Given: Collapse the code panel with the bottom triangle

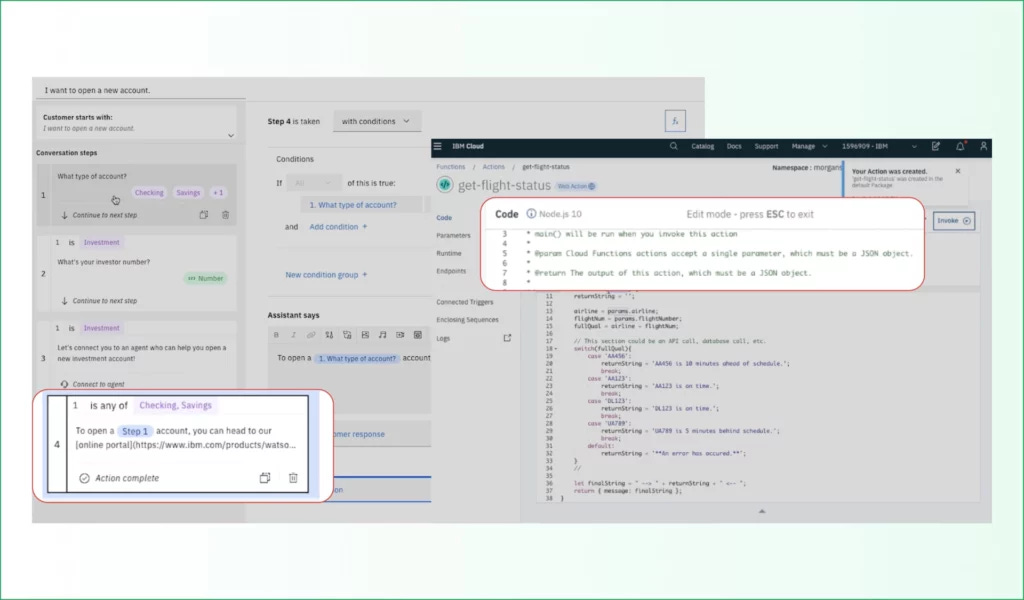Looking at the screenshot, I should 761,511.
